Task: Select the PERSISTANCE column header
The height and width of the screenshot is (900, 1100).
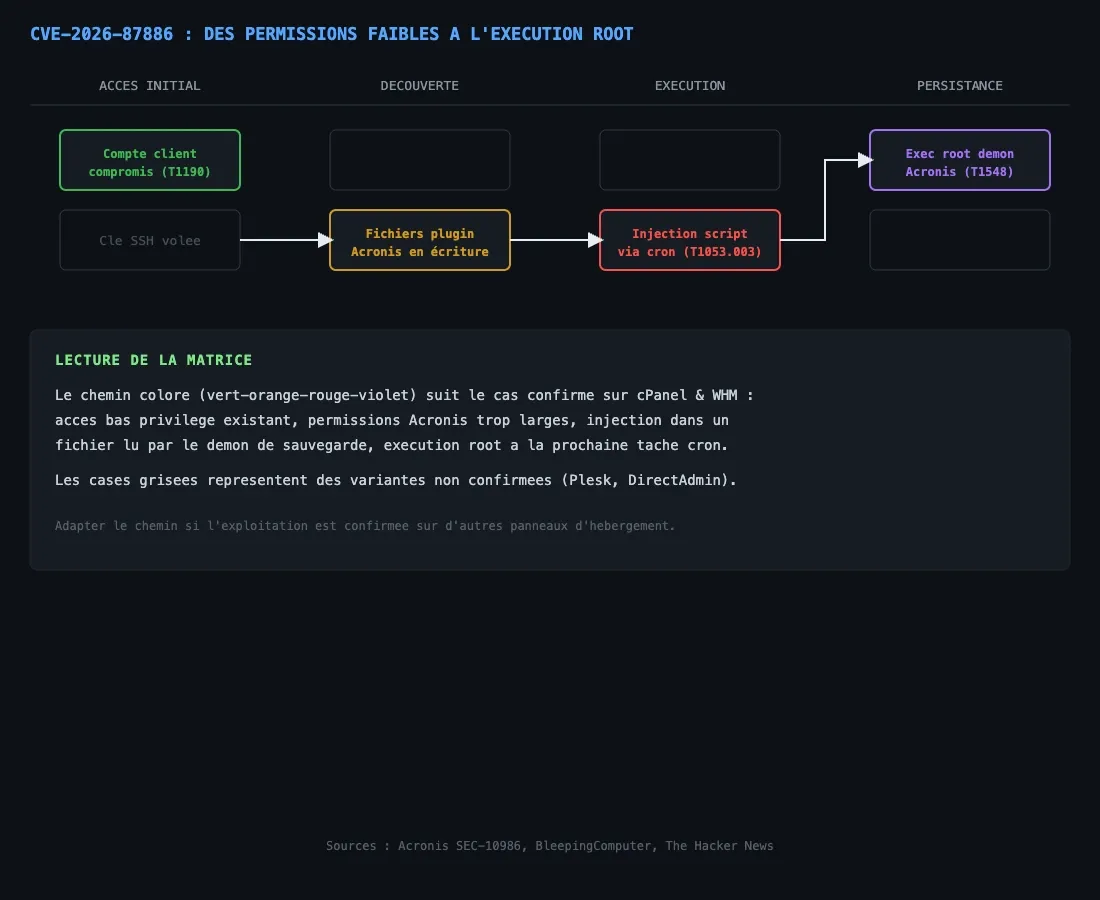Action: point(960,86)
